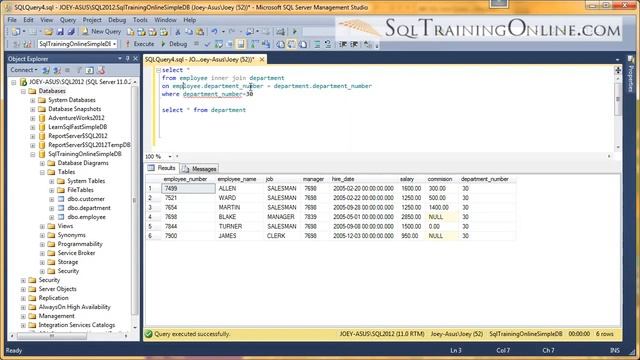
Task: Expand the AdventureWorks2012 database node
Action: [x=33, y=118]
